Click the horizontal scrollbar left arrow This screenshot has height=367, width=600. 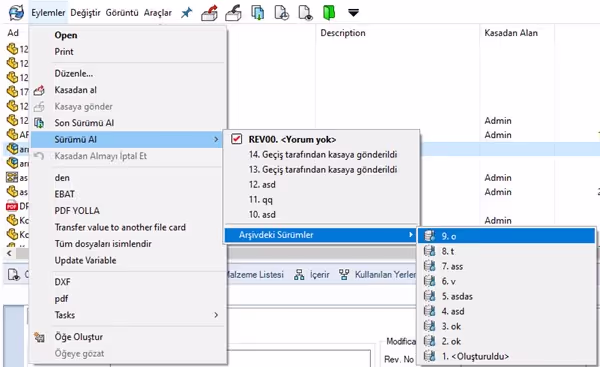coord(9,253)
